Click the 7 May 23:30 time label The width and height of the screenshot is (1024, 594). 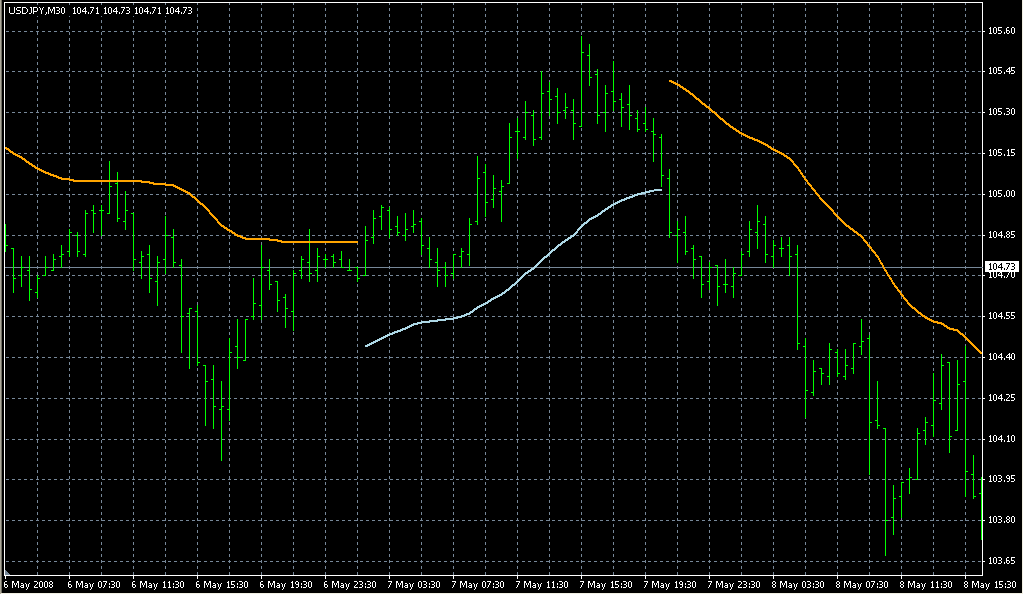tap(736, 584)
